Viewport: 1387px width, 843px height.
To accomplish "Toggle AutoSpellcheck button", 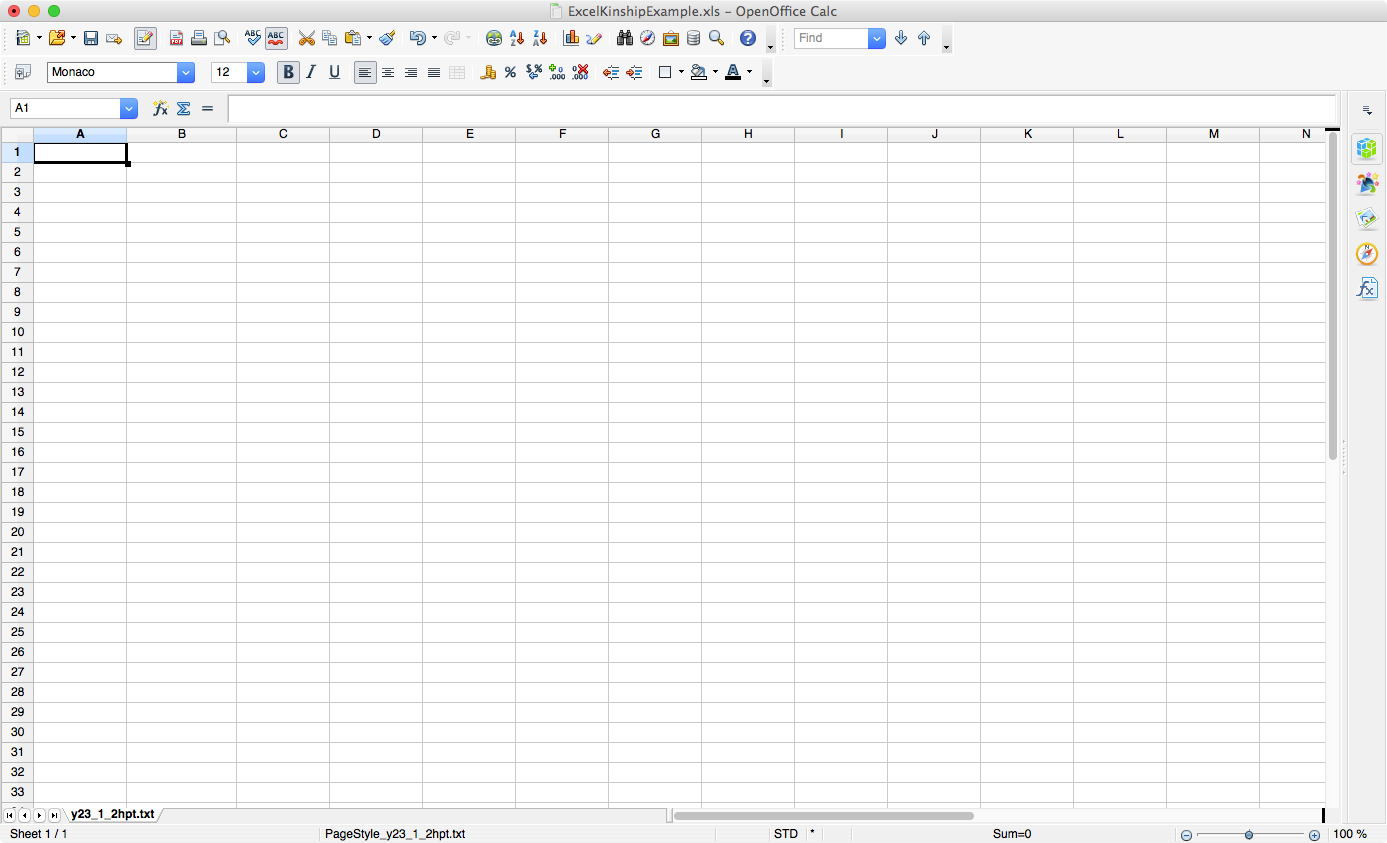I will point(276,38).
